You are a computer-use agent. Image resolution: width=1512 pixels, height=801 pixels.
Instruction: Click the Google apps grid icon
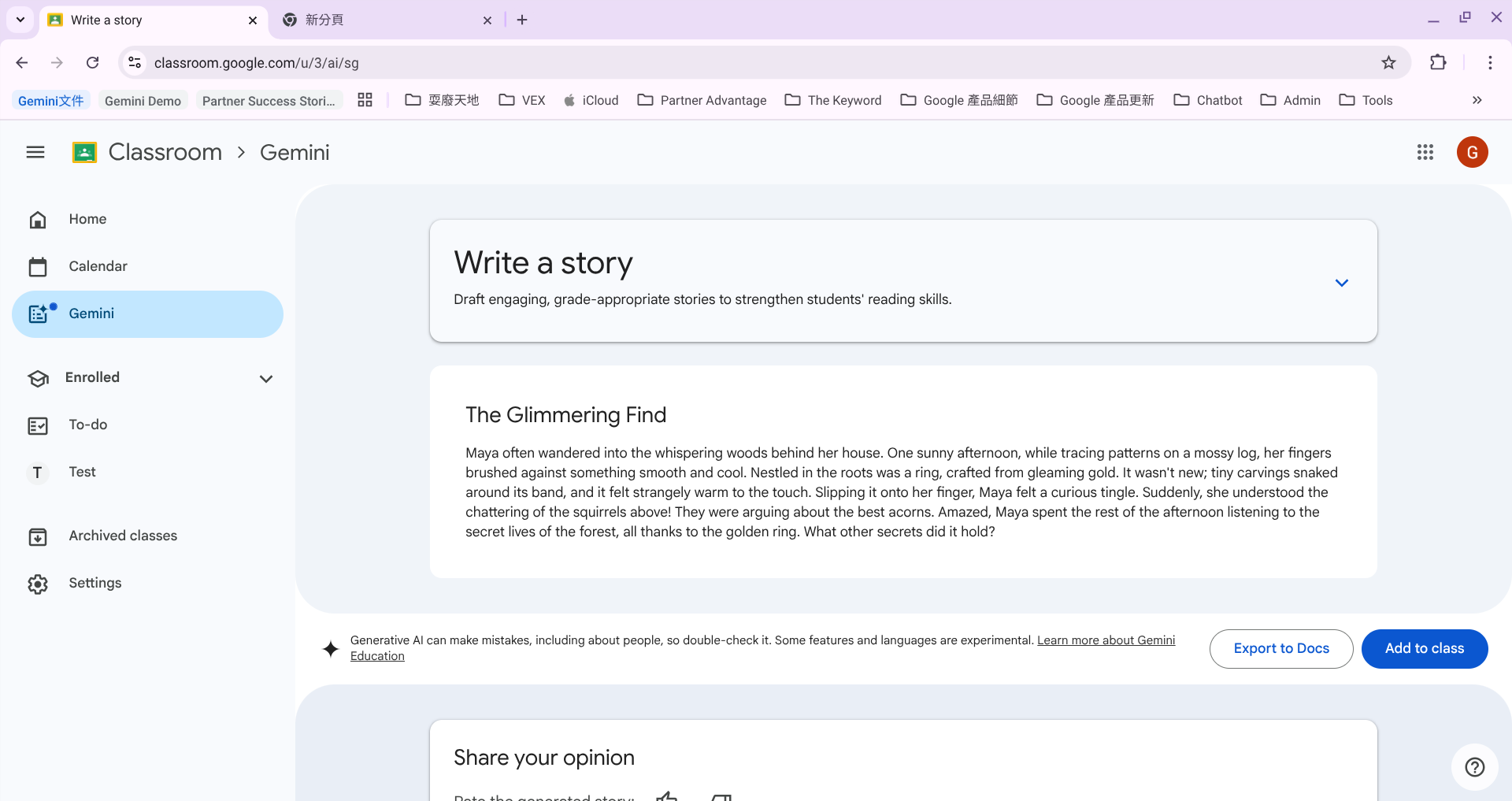coord(1425,152)
